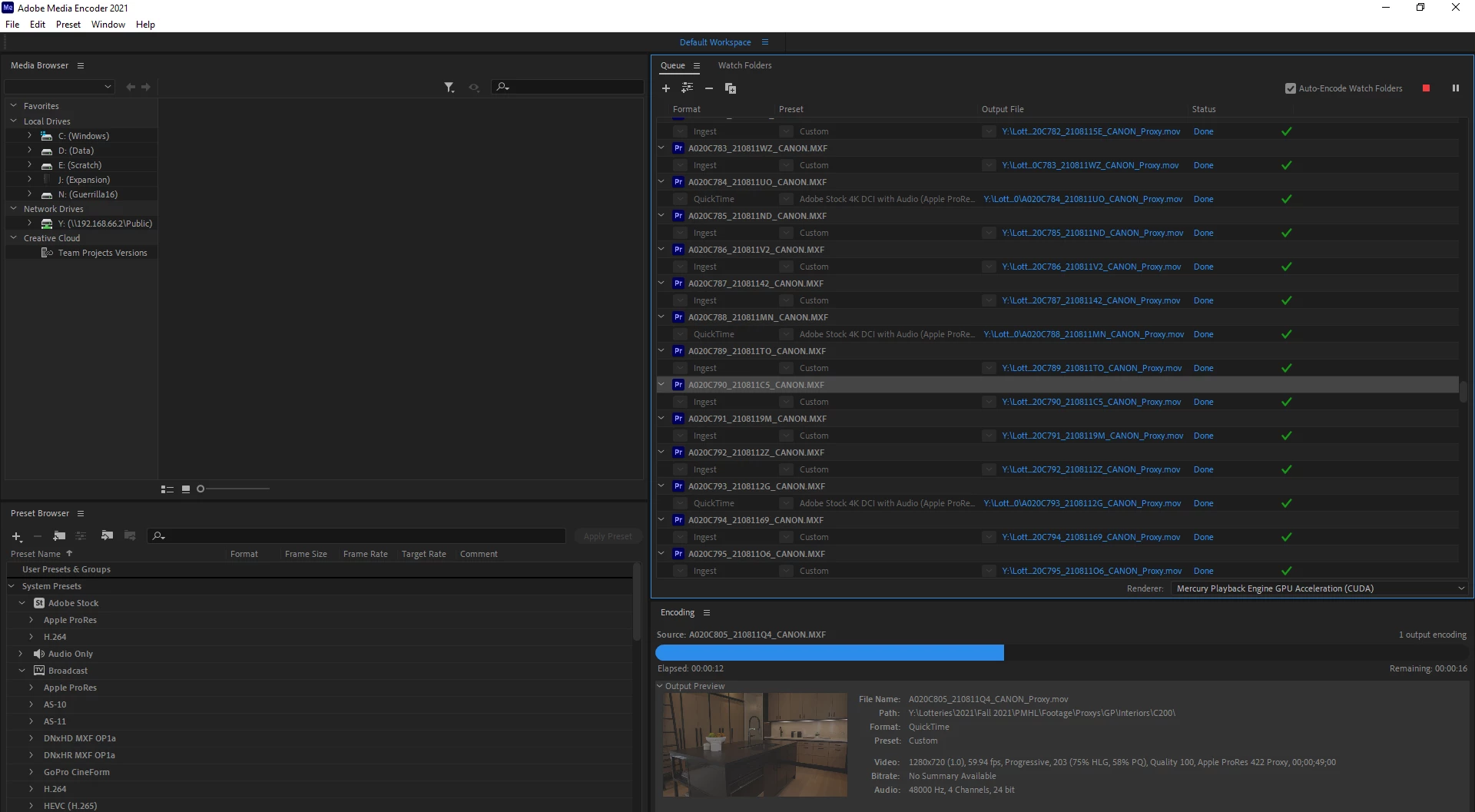Click the output preview kitchen thumbnail

(x=755, y=745)
